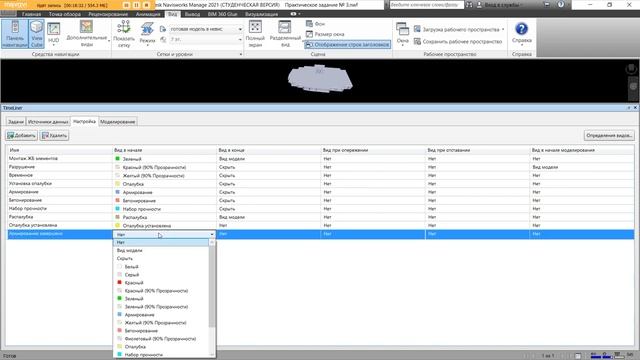Screen dimensions: 640x360
Task: Select Вид модели in the dropdown list
Action: 161,251
